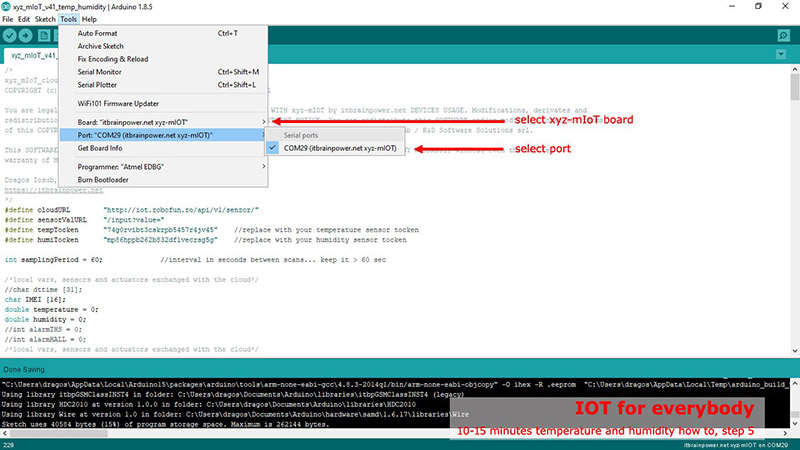Click the editor scroll up arrow
The height and width of the screenshot is (450, 800).
pos(795,69)
